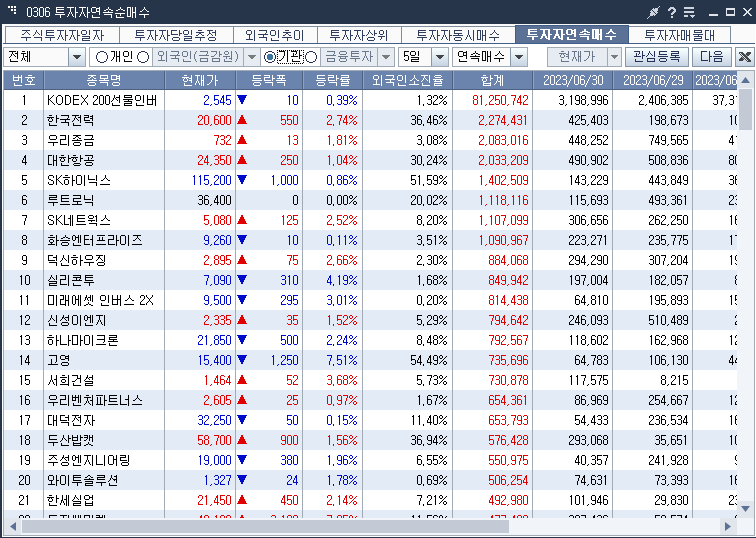Click the horizontal scrollbar thumb
756x538 pixels.
click(265, 526)
